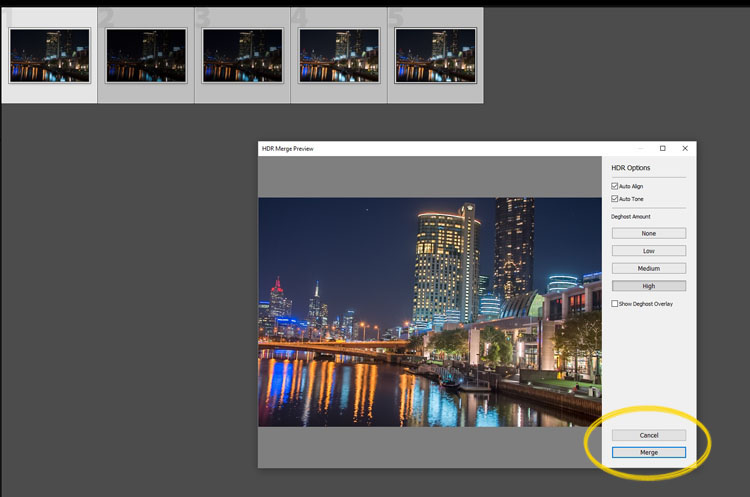Minimize the HDR Merge Preview window
Image resolution: width=750 pixels, height=497 pixels.
click(x=640, y=148)
